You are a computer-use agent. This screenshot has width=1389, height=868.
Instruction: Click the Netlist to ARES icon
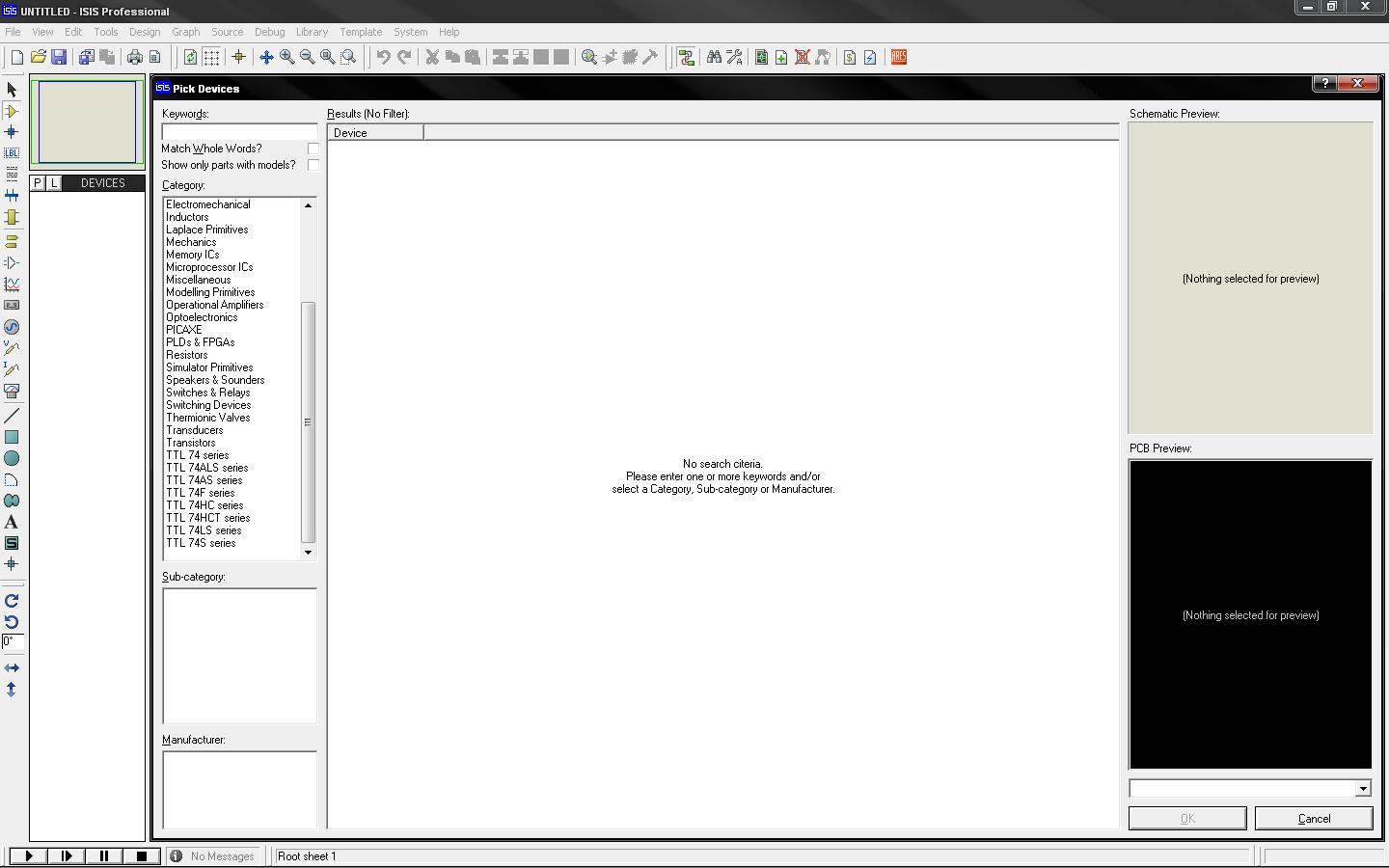pyautogui.click(x=898, y=57)
